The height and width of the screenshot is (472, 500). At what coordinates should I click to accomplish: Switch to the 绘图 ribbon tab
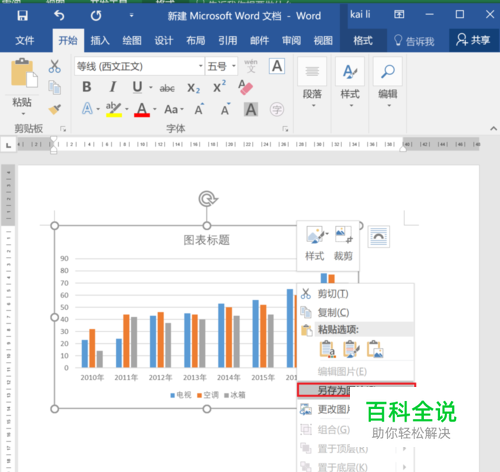[x=132, y=41]
